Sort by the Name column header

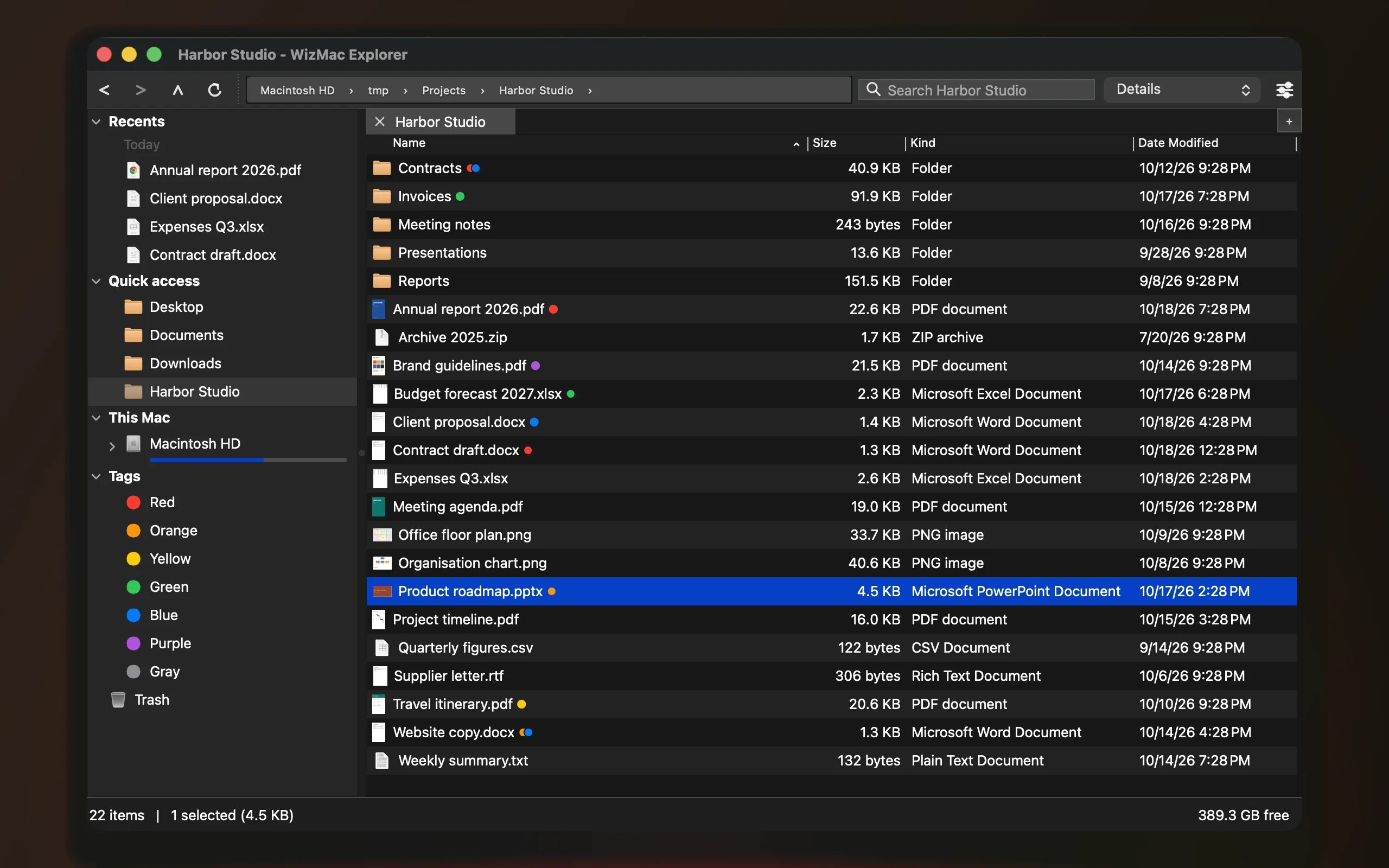pyautogui.click(x=587, y=143)
